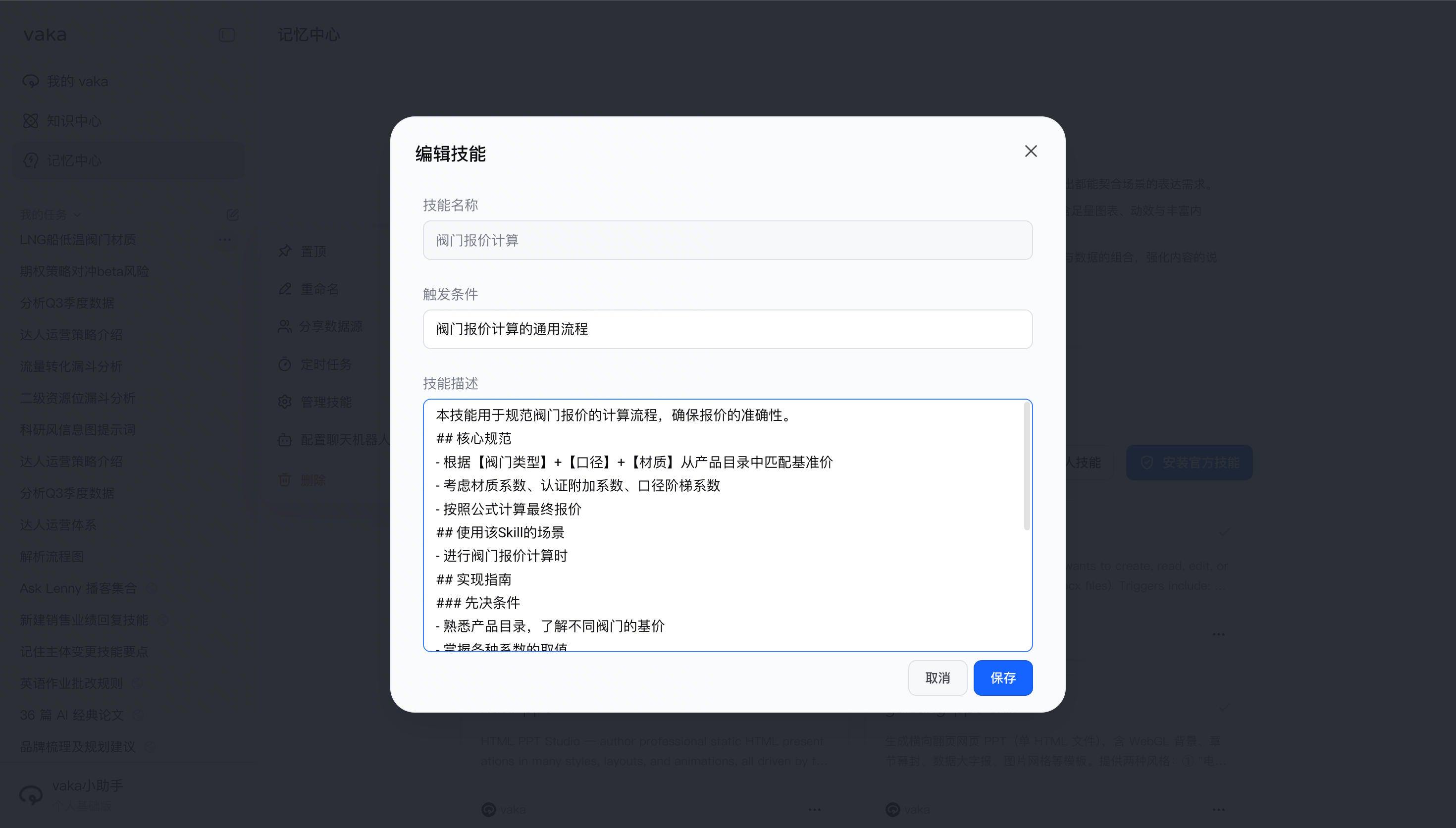This screenshot has height=828, width=1456.
Task: Open task 二级资源位漏斗分析
Action: pyautogui.click(x=77, y=398)
